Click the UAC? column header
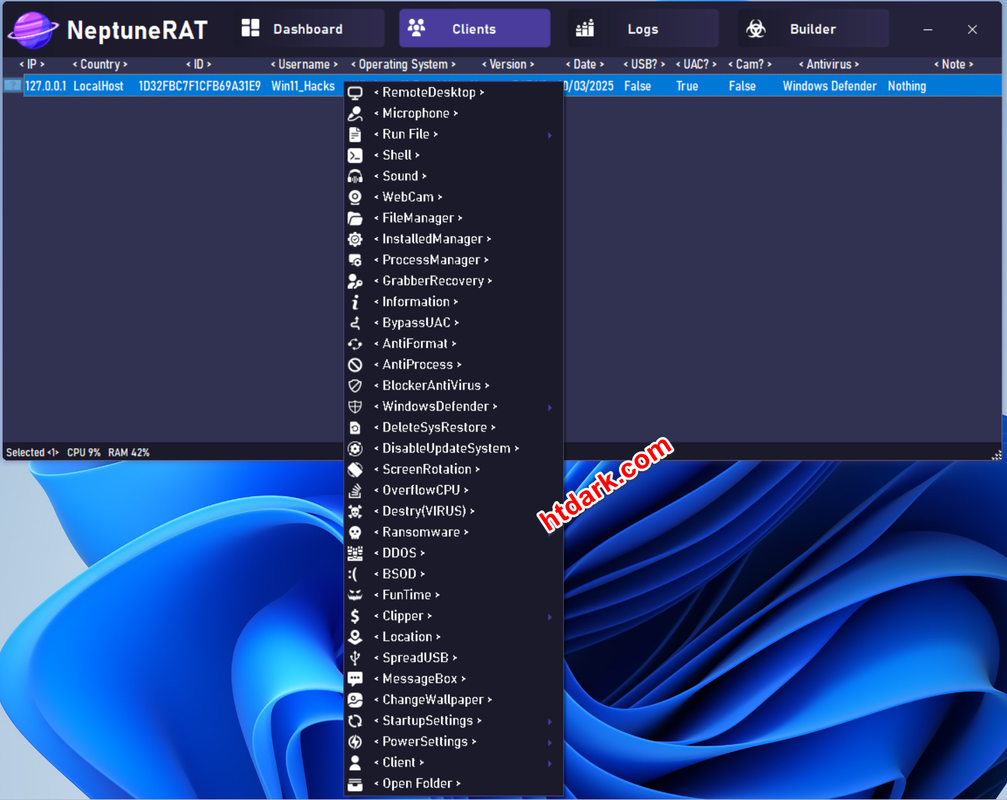1007x800 pixels. pos(696,64)
